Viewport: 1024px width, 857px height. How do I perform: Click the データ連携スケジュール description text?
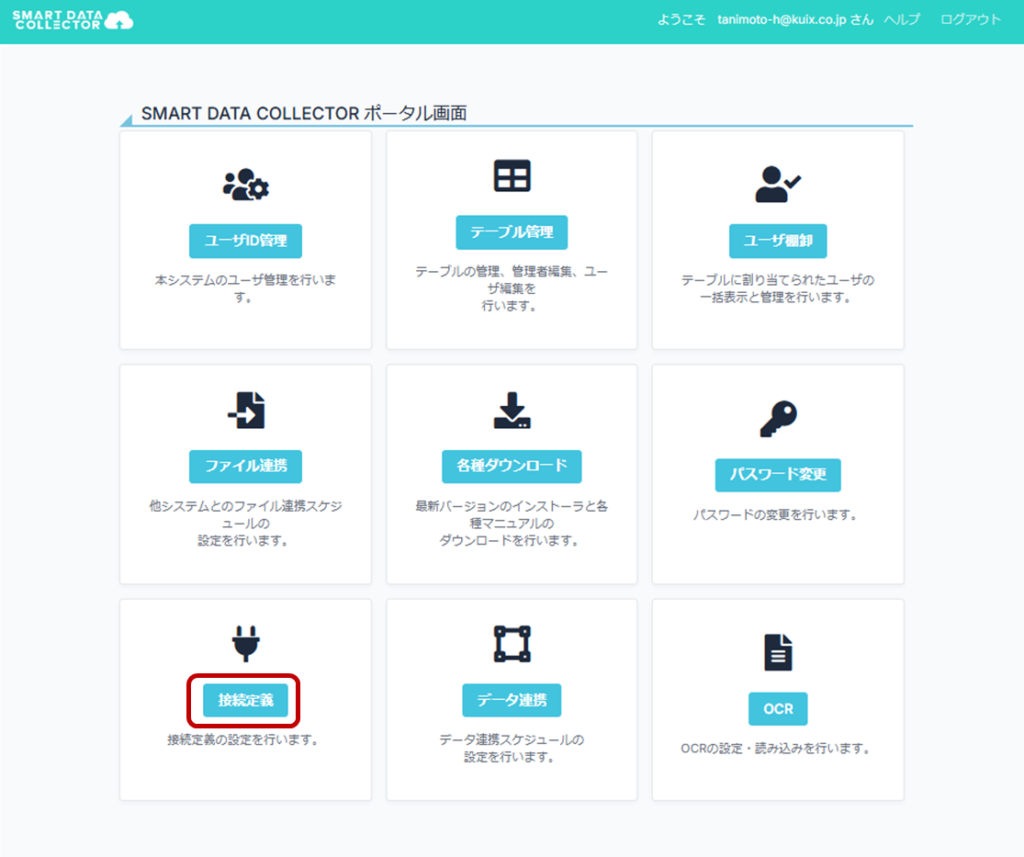(x=512, y=748)
